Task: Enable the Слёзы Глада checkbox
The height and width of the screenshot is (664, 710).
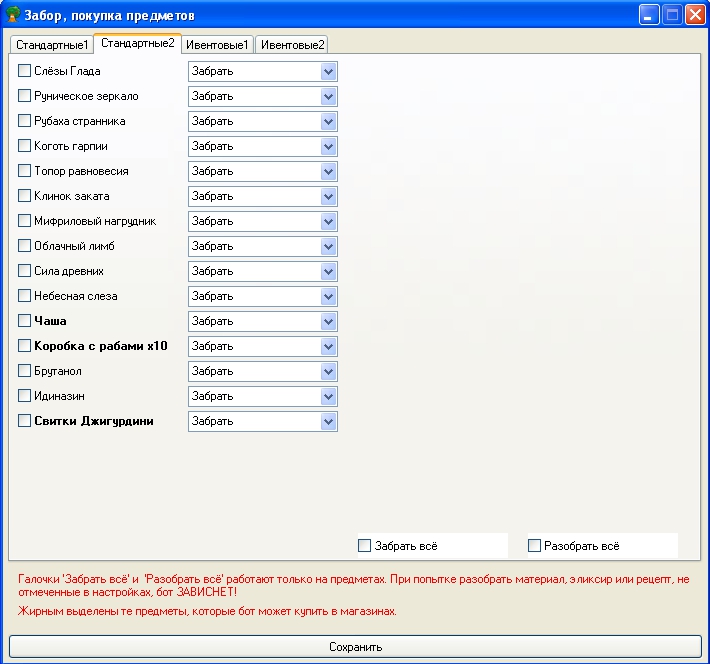Action: click(x=25, y=71)
